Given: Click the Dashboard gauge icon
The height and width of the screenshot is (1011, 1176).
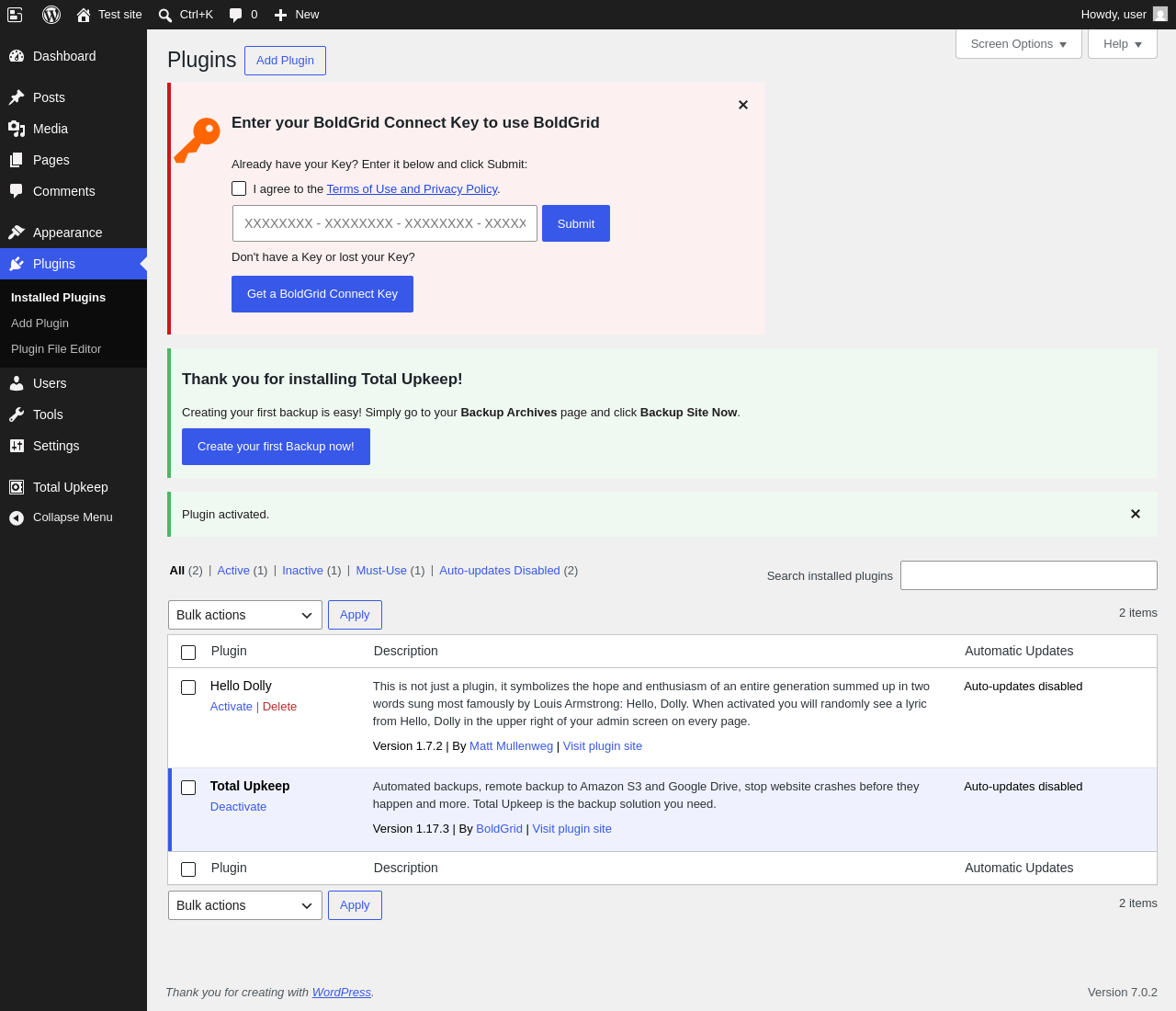Looking at the screenshot, I should (17, 56).
